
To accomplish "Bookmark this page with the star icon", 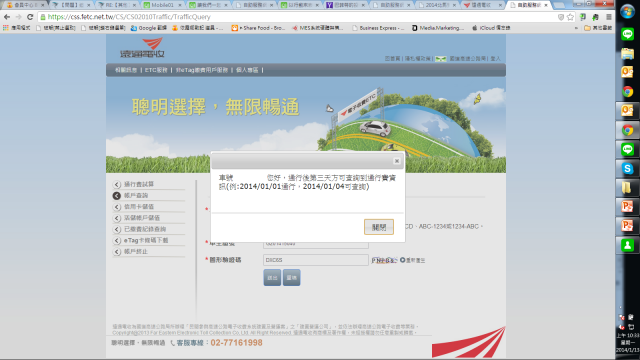I will coord(570,17).
